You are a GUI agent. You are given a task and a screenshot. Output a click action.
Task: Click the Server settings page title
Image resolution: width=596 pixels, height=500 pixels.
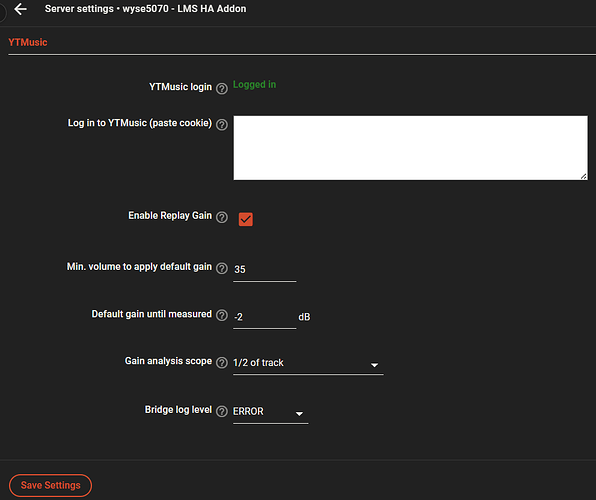pos(146,9)
